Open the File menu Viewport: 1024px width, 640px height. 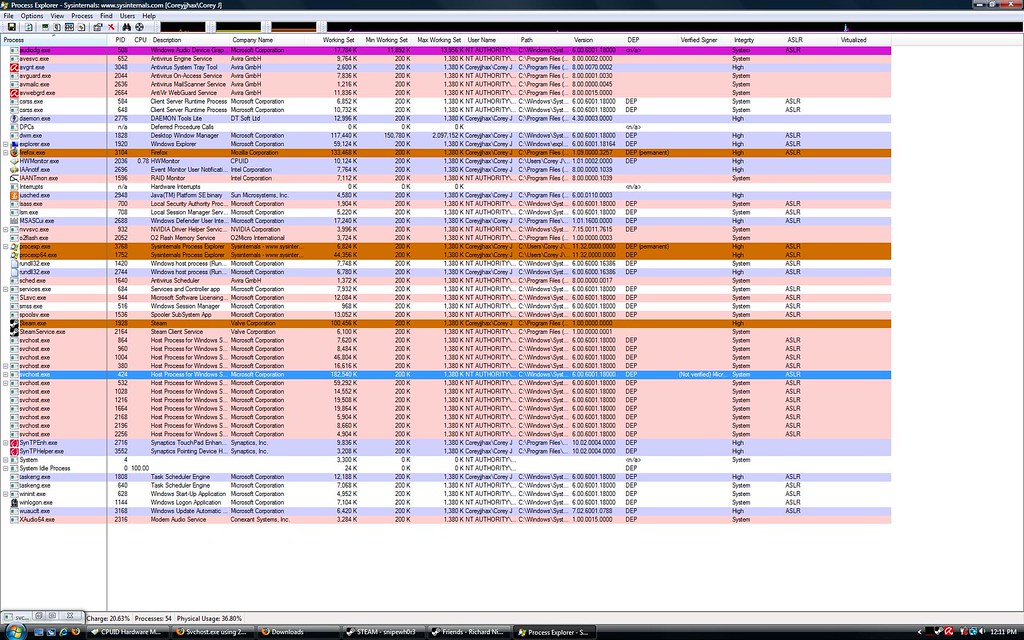click(x=8, y=16)
